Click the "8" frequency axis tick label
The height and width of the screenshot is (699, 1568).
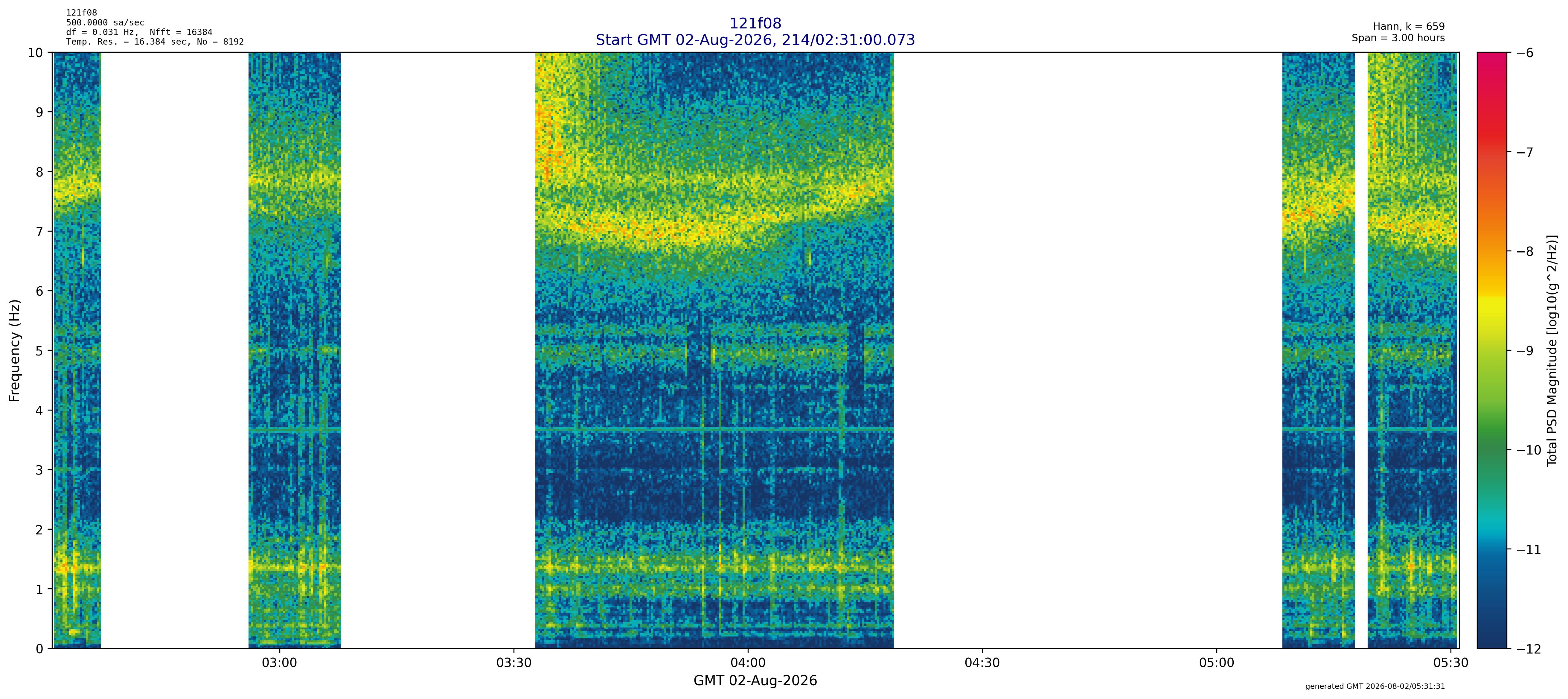pos(40,172)
